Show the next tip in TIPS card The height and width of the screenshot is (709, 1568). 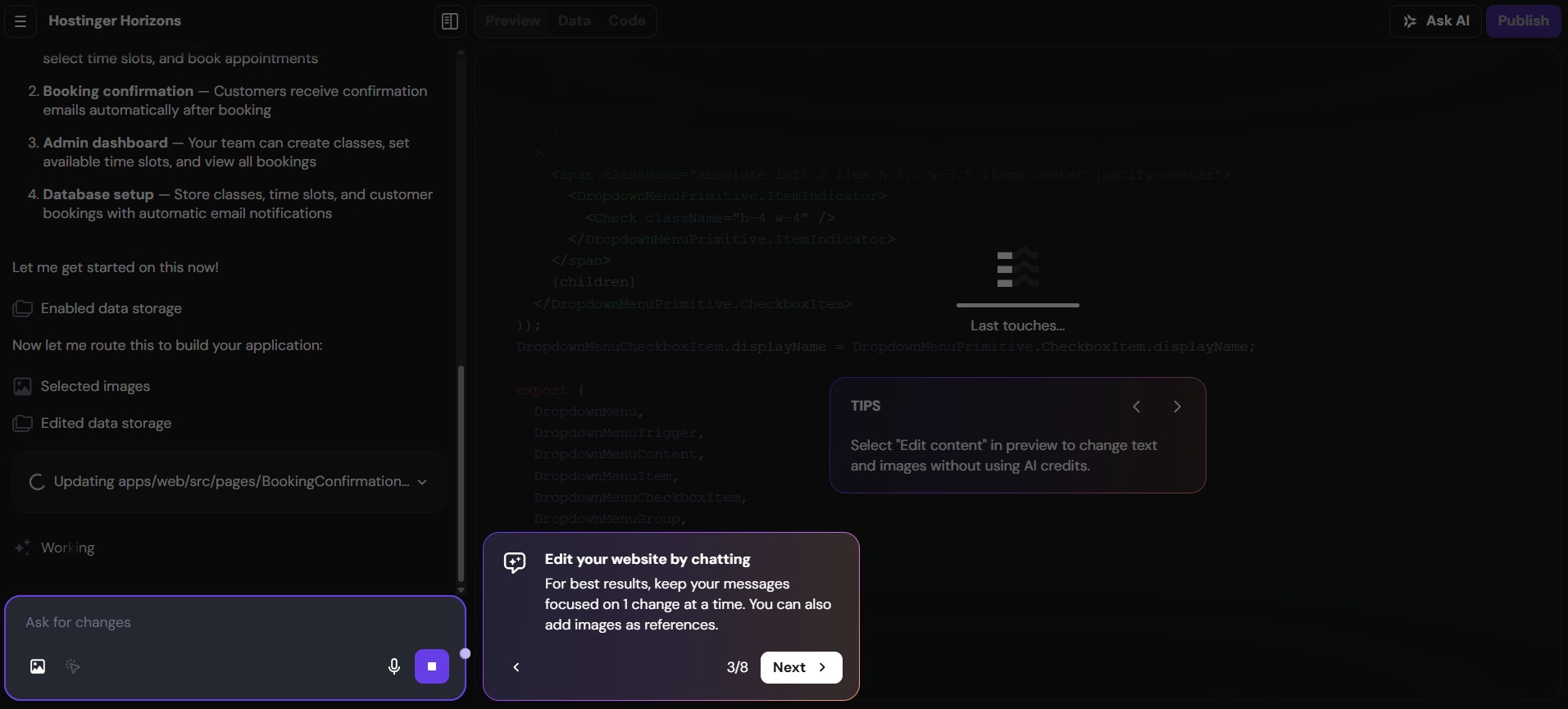pos(1177,407)
